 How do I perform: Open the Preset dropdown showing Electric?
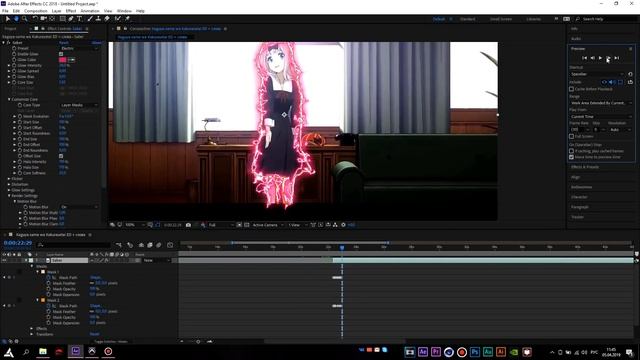pos(79,48)
